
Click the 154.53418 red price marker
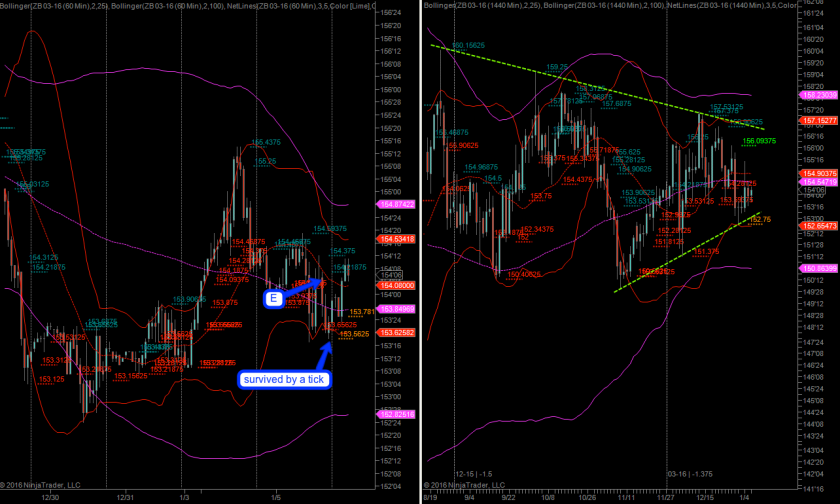(x=396, y=239)
